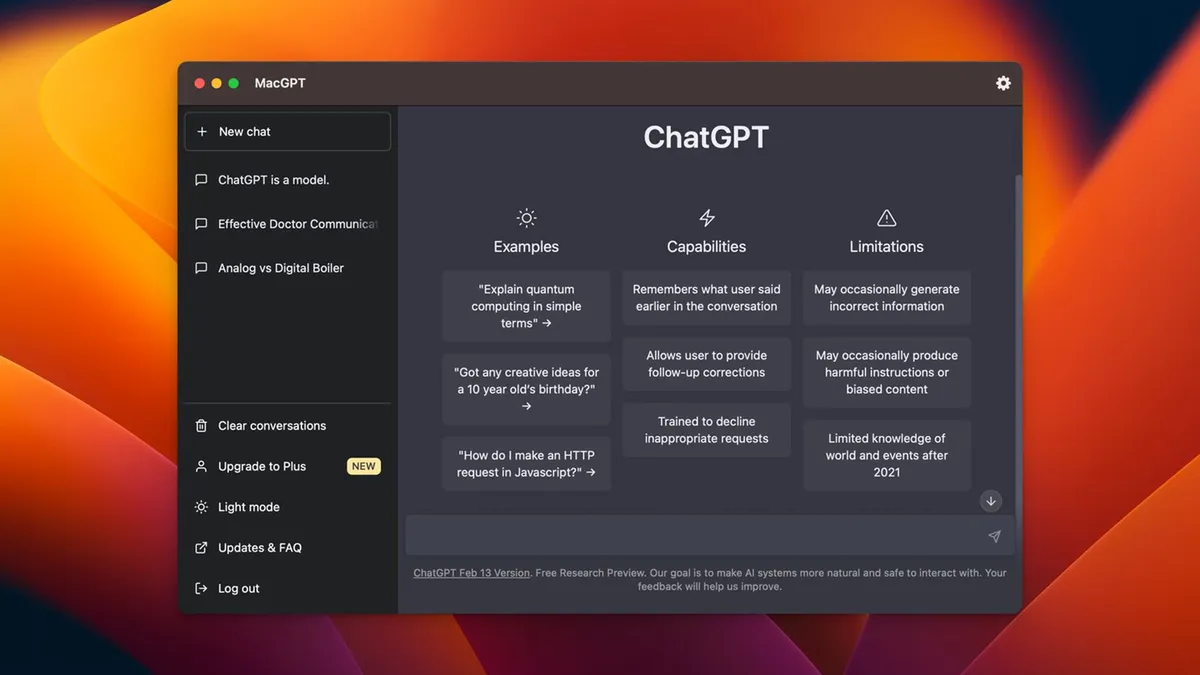The height and width of the screenshot is (675, 1200).
Task: Click May occasionally produce harmful instructions card
Action: 887,372
